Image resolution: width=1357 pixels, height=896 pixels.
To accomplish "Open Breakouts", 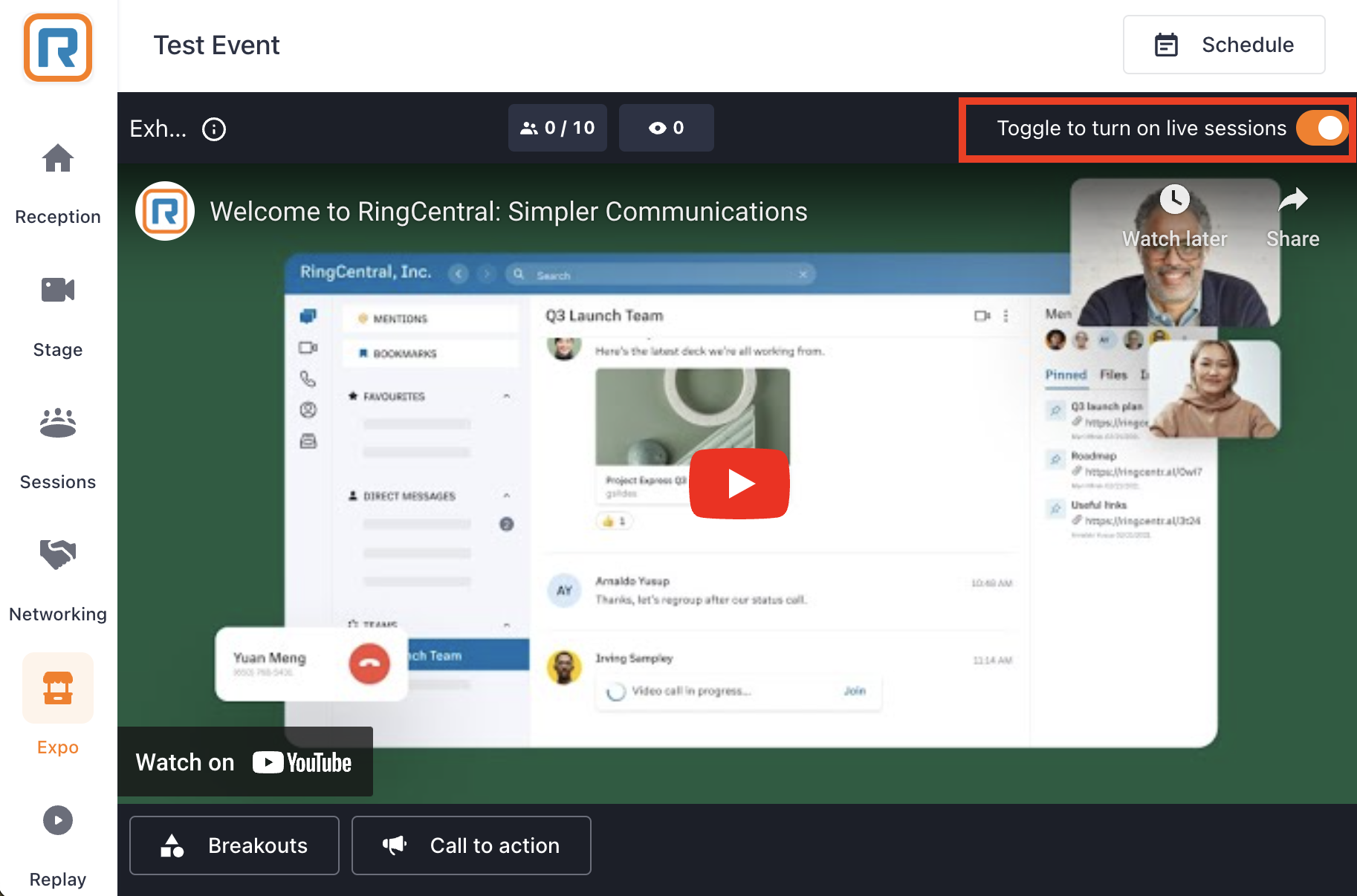I will [234, 845].
